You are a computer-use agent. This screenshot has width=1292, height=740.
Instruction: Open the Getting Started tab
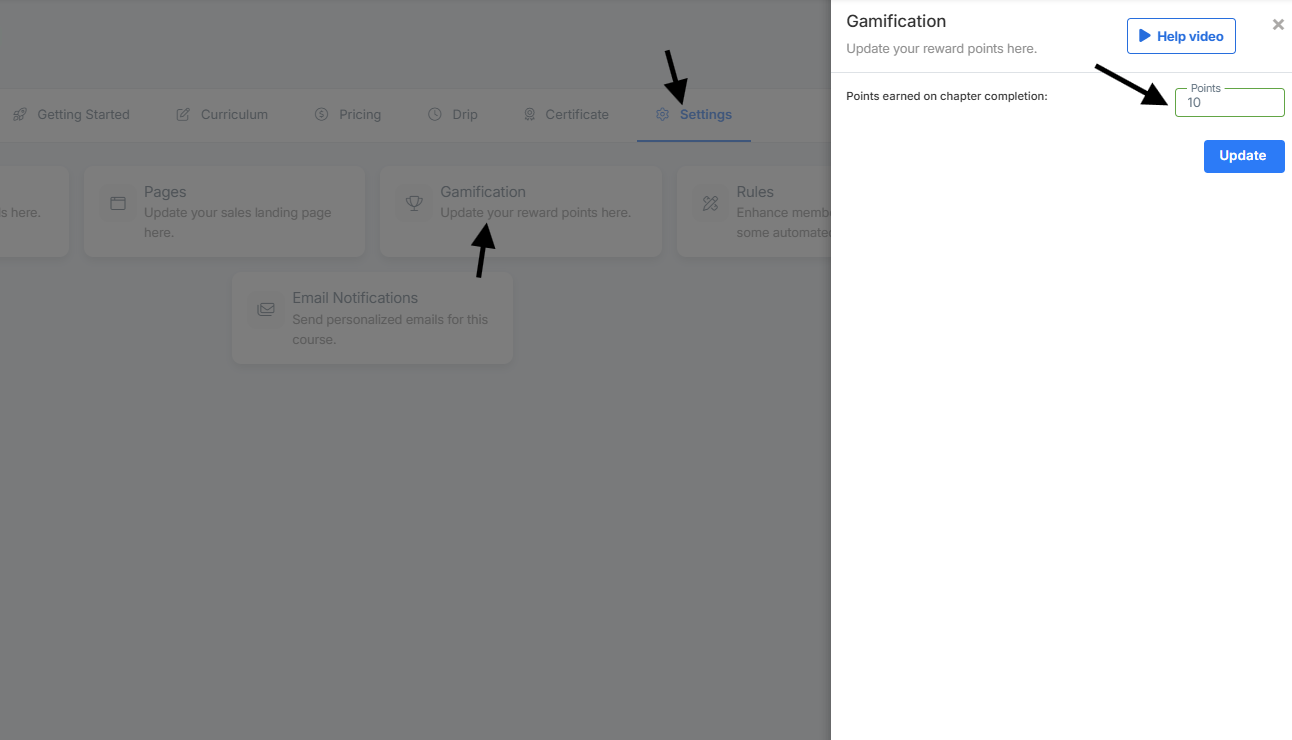pos(72,114)
